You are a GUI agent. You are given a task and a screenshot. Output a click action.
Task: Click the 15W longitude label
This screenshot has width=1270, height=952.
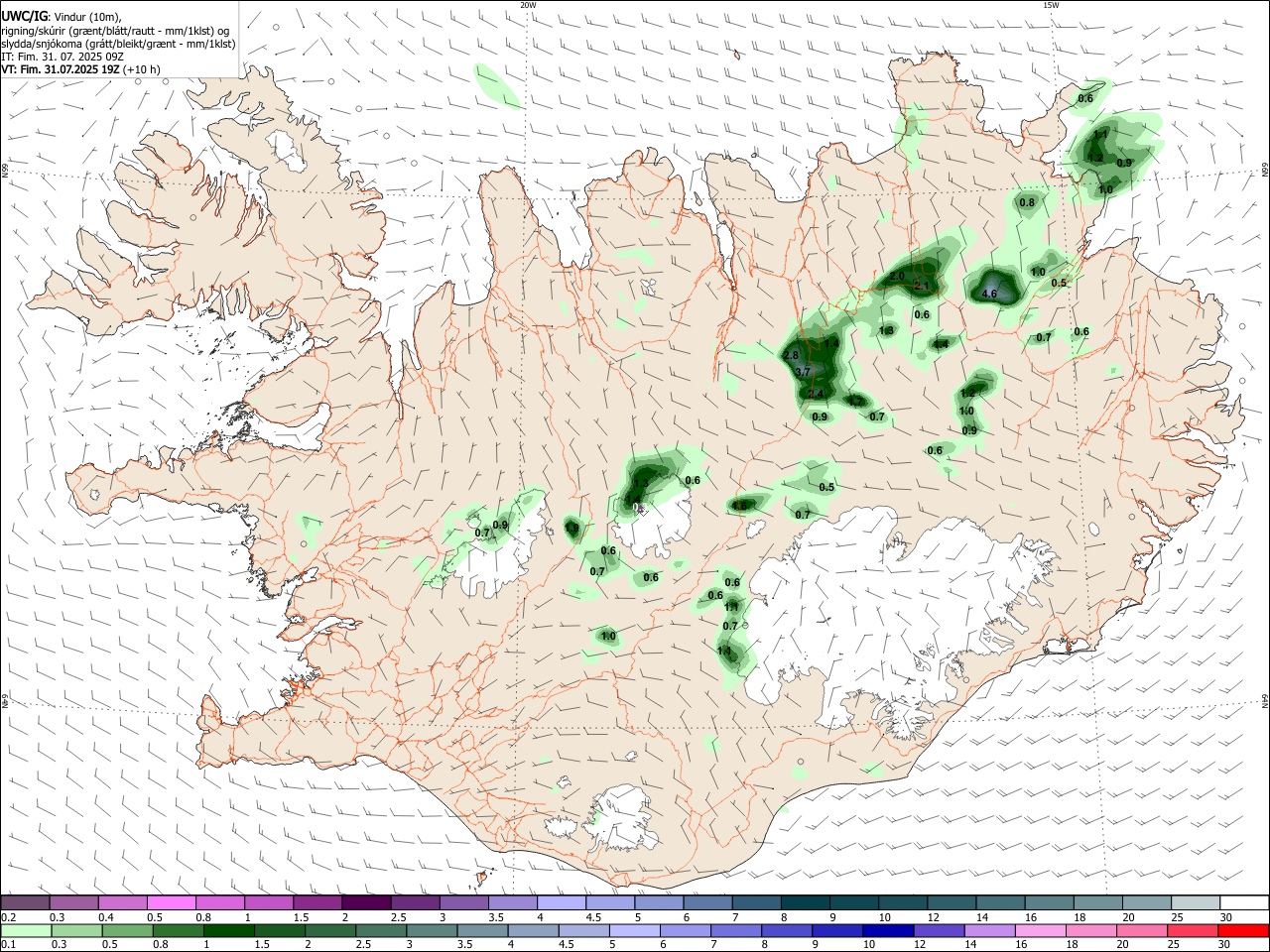(x=1051, y=5)
